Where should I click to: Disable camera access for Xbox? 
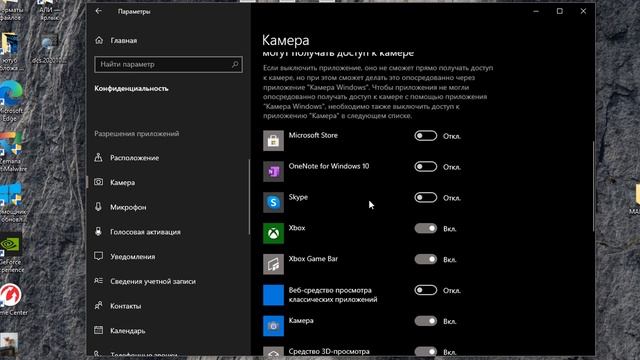(426, 229)
